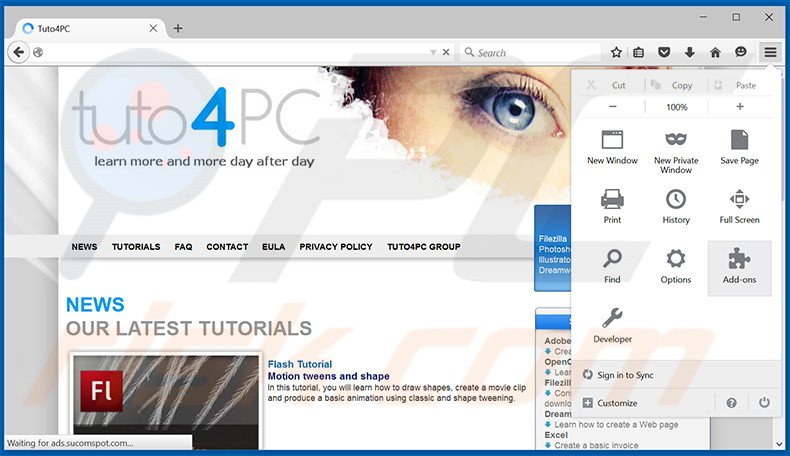The image size is (790, 456).
Task: Open FAQ in site navigation
Action: point(183,247)
